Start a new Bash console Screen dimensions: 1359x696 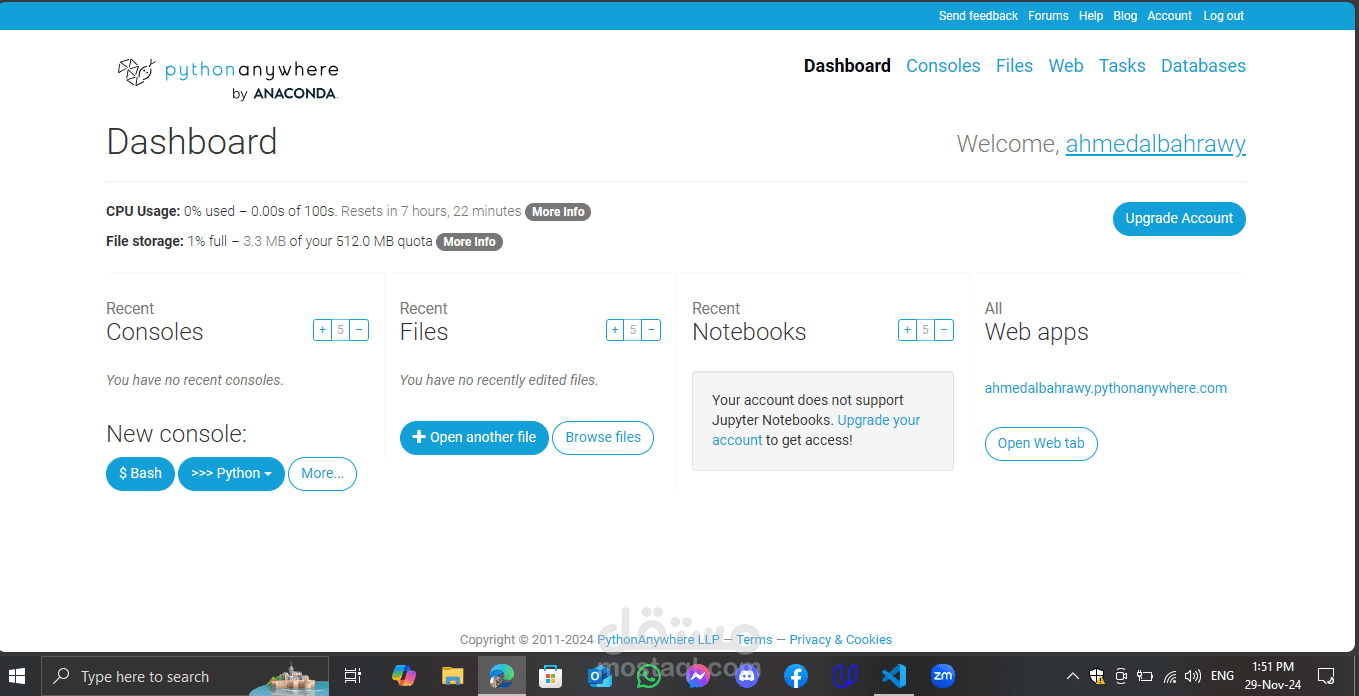tap(140, 474)
